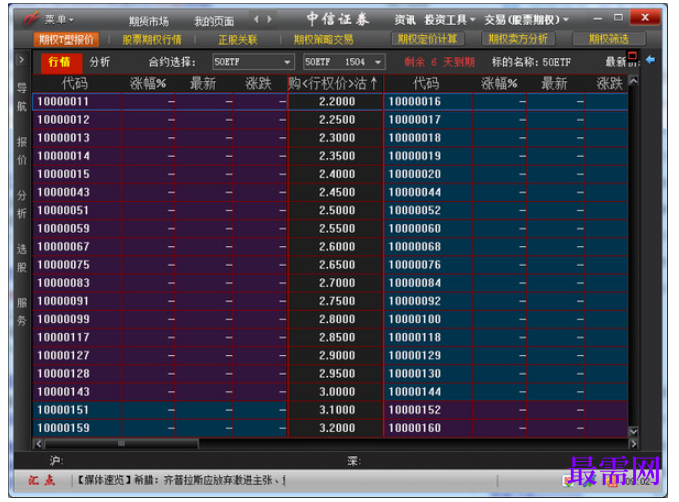
Task: Select the 股票期权行情 tab
Action: coord(152,40)
